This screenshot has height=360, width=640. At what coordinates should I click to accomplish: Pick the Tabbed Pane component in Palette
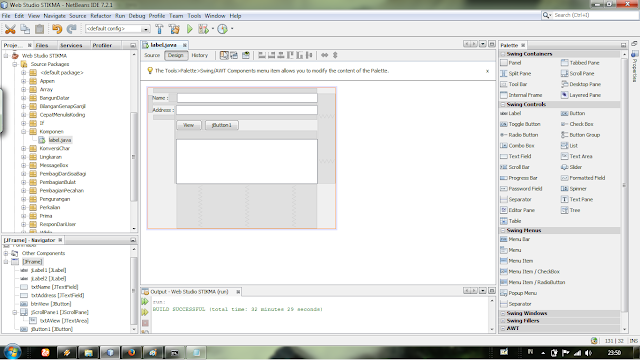[580, 63]
